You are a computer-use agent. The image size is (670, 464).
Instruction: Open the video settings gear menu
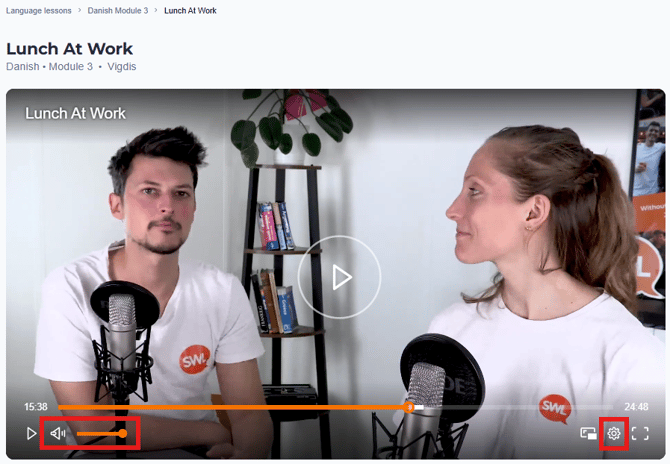point(614,433)
